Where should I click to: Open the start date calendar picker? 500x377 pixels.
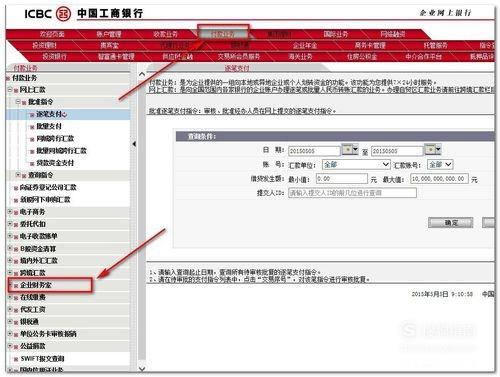point(350,150)
